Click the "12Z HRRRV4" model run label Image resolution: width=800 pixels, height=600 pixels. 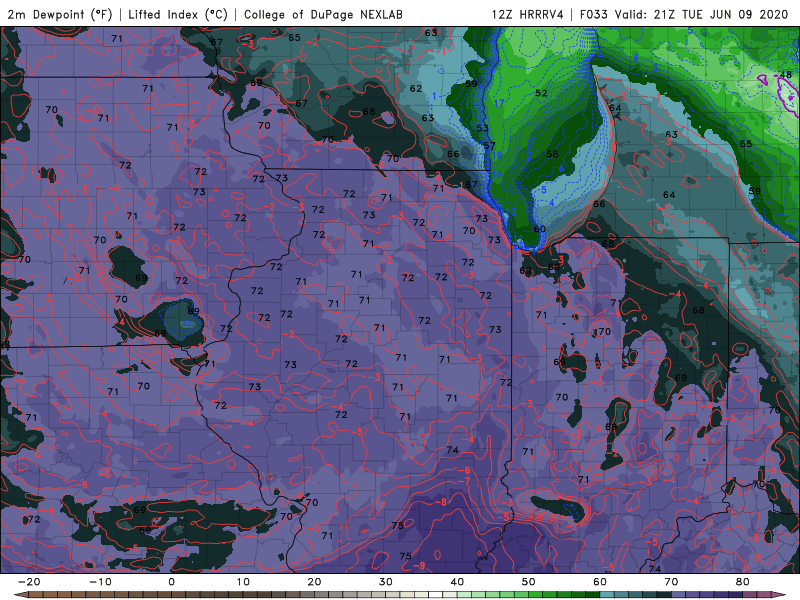pyautogui.click(x=528, y=14)
